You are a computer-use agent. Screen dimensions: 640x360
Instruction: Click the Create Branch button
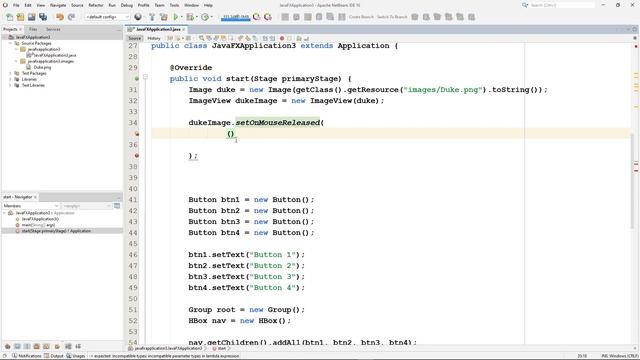[x=361, y=17]
